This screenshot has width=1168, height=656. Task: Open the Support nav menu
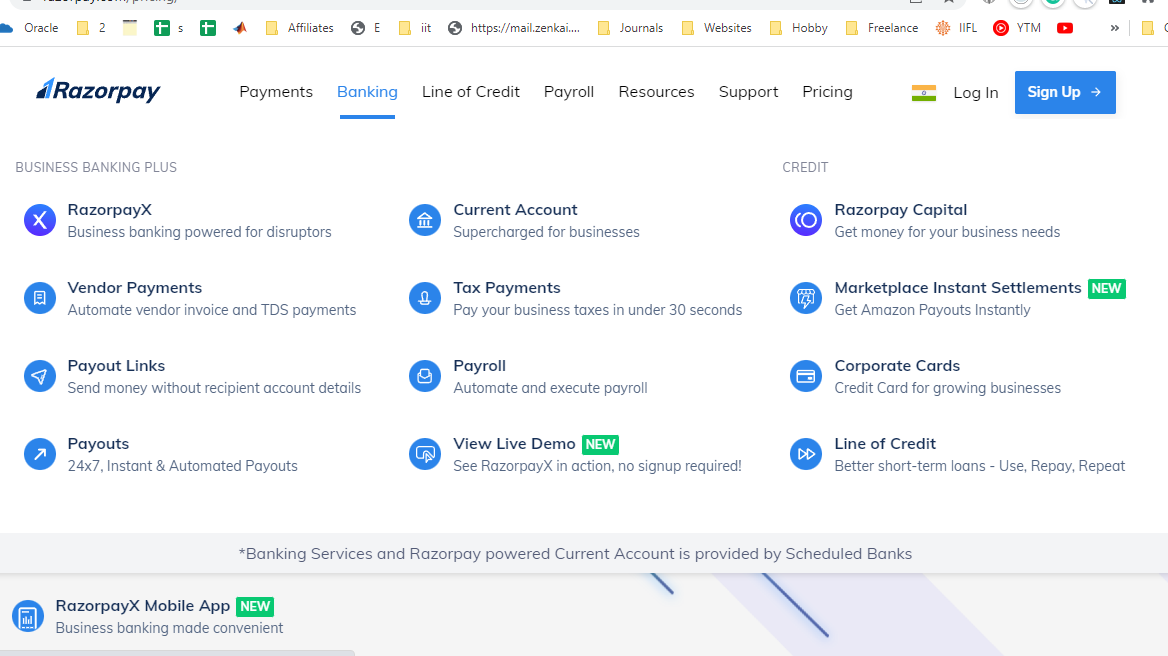pyautogui.click(x=749, y=92)
